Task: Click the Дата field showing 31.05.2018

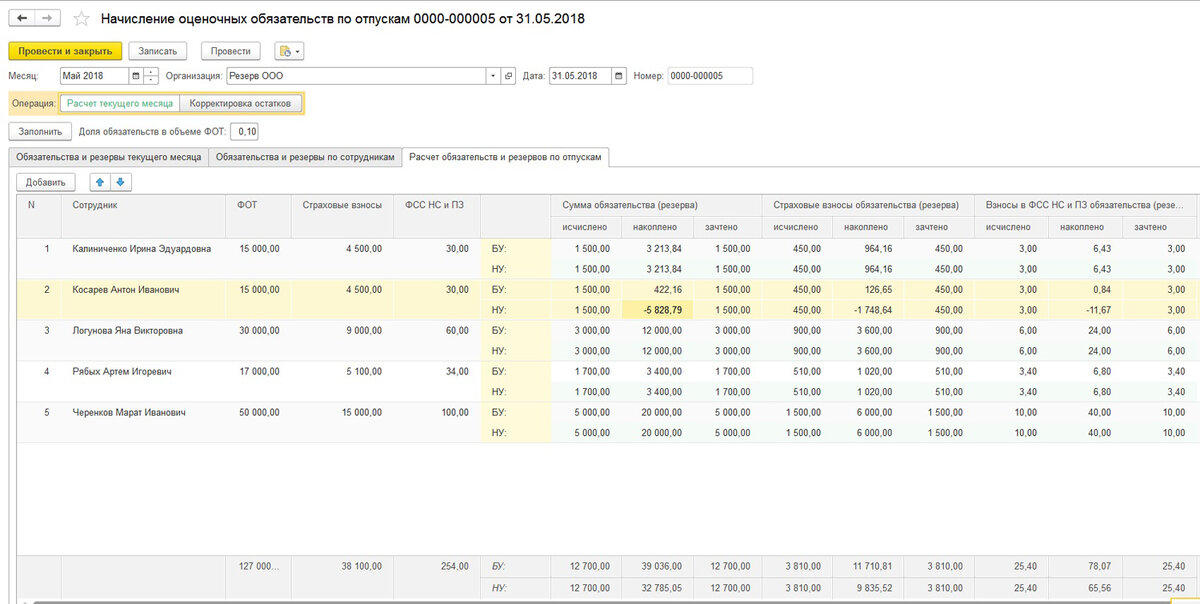Action: 580,76
